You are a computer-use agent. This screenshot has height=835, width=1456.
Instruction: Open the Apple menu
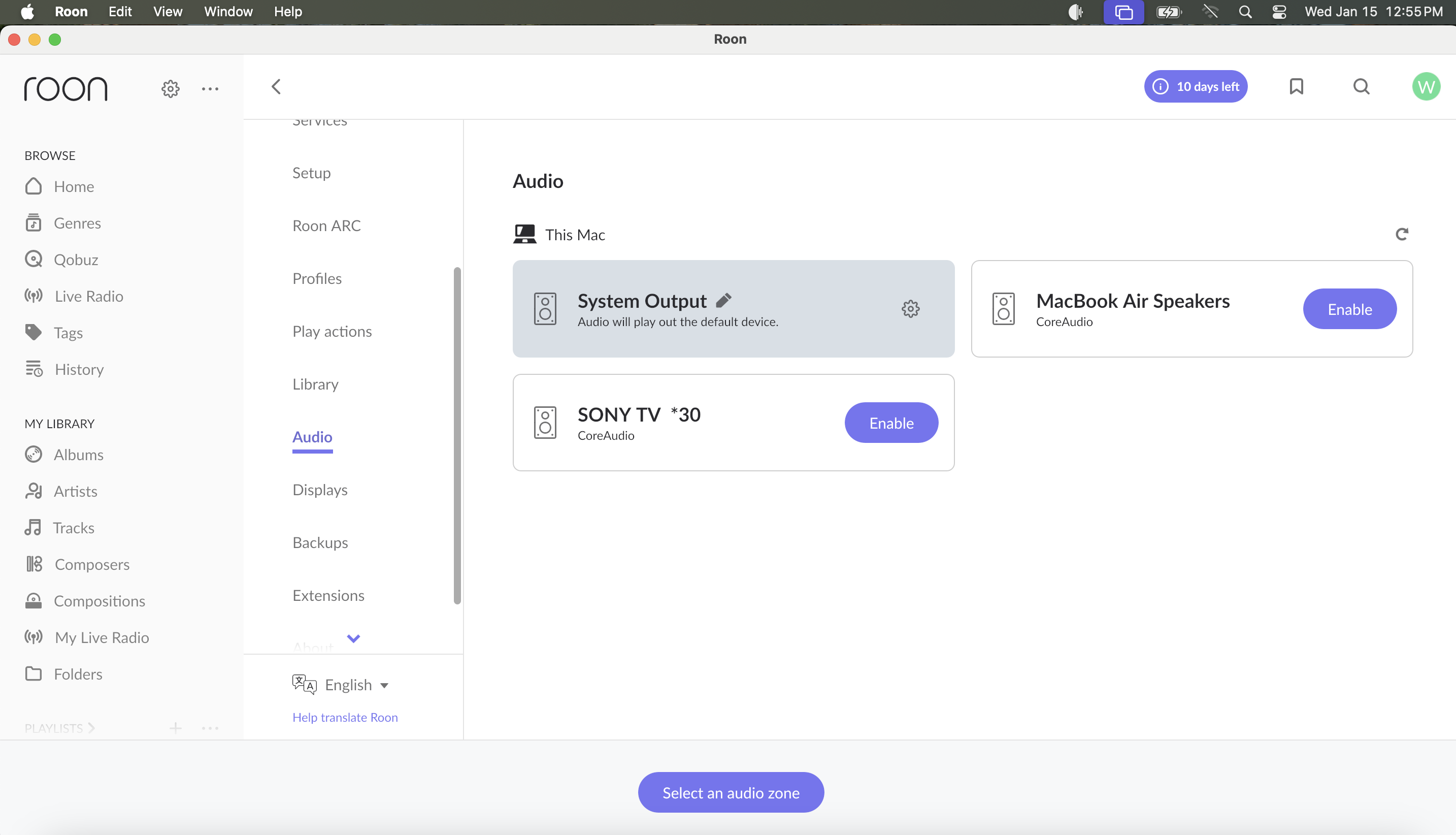coord(26,12)
